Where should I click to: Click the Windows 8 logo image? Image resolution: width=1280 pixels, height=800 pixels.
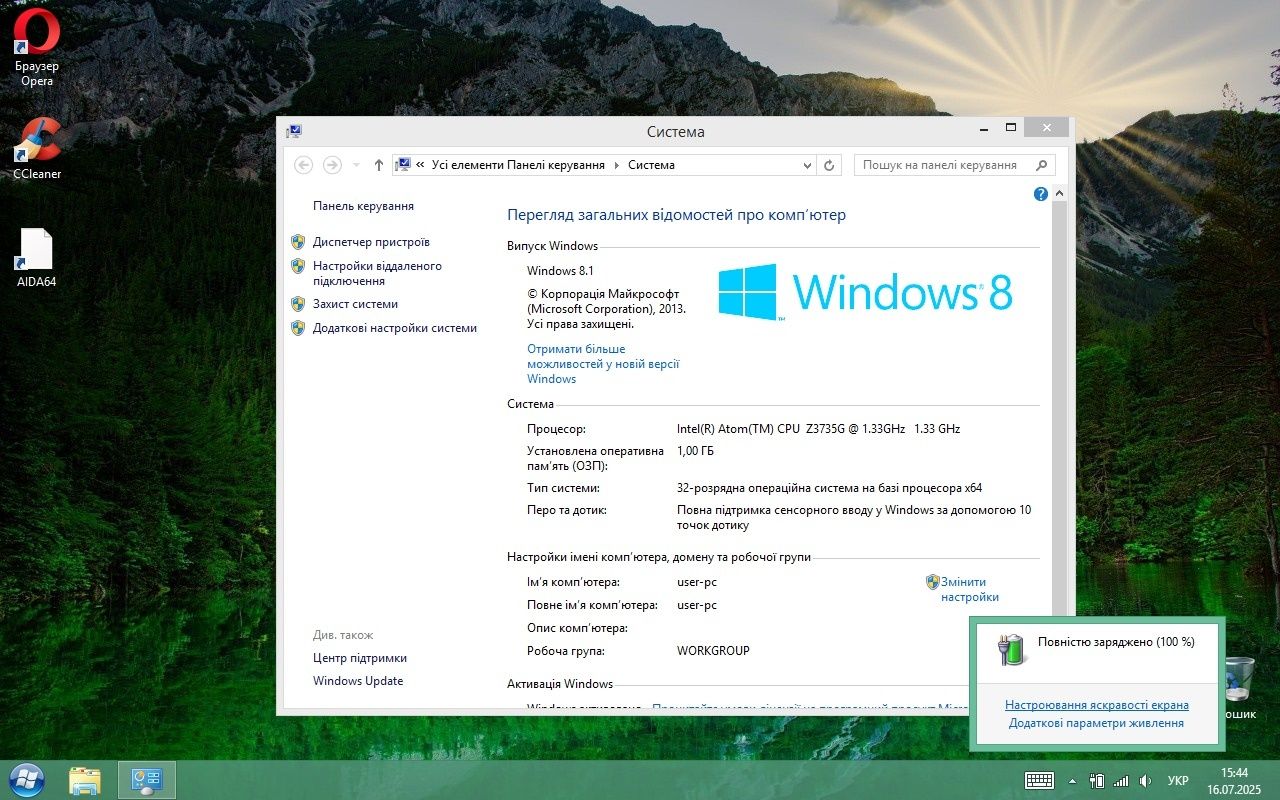[x=865, y=292]
